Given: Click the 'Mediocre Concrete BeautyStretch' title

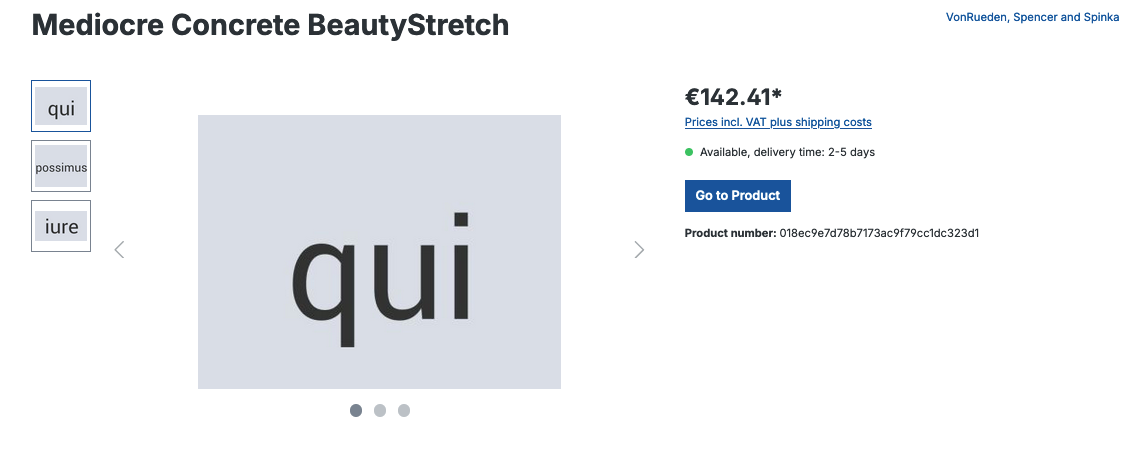Looking at the screenshot, I should tap(270, 25).
